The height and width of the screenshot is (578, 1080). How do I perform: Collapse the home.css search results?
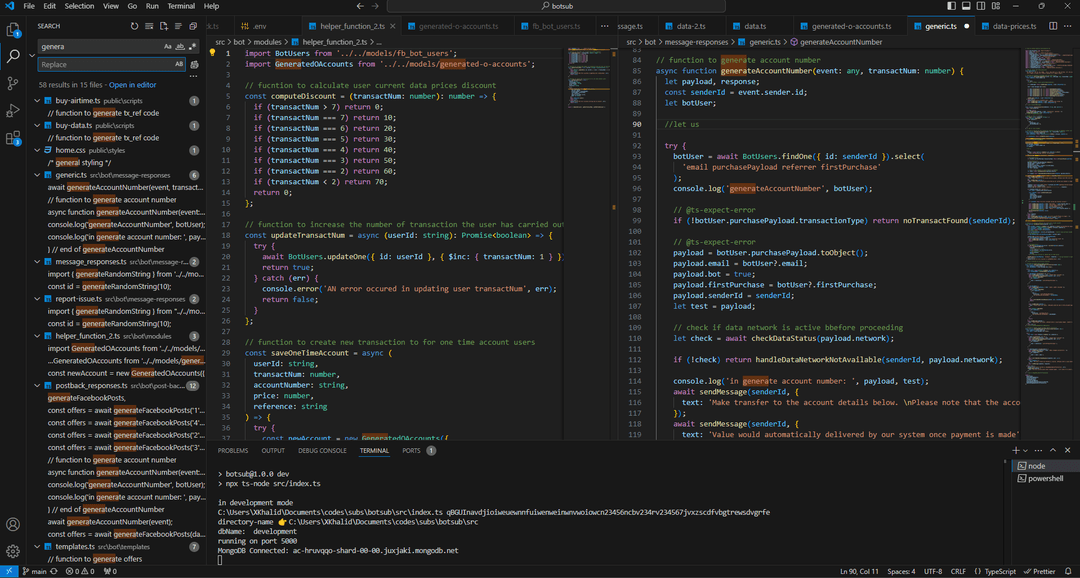[x=37, y=150]
